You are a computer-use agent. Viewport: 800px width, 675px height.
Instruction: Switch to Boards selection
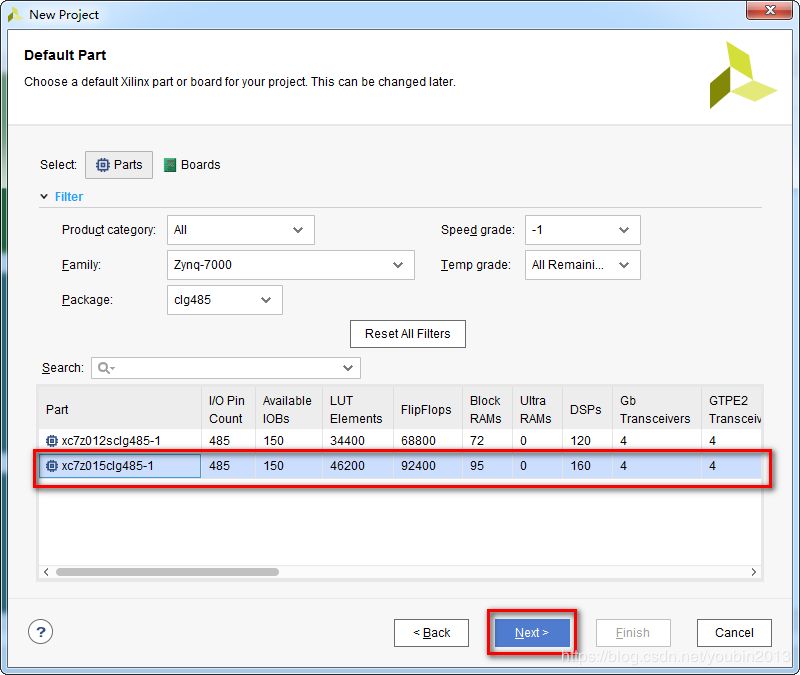click(x=192, y=165)
